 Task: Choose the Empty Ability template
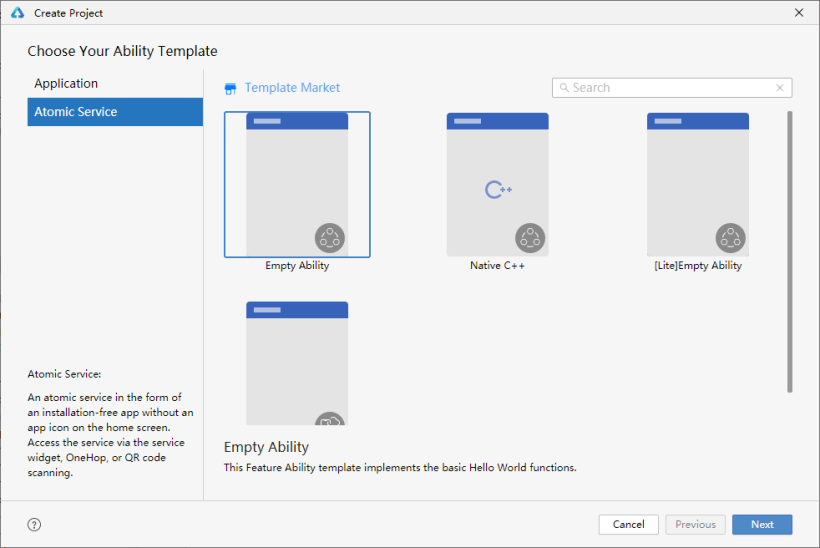[297, 185]
